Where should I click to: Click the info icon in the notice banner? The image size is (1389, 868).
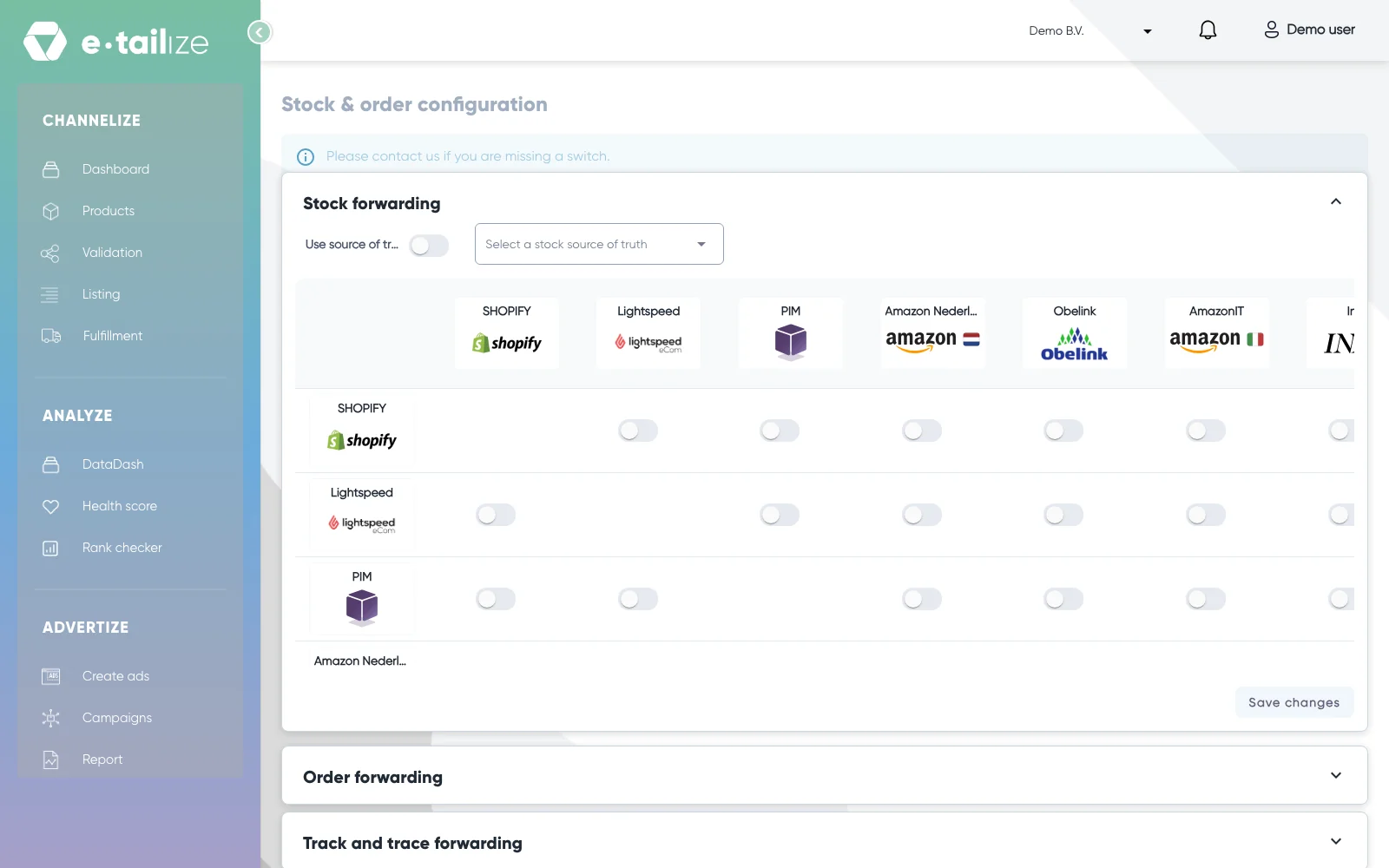[x=306, y=157]
